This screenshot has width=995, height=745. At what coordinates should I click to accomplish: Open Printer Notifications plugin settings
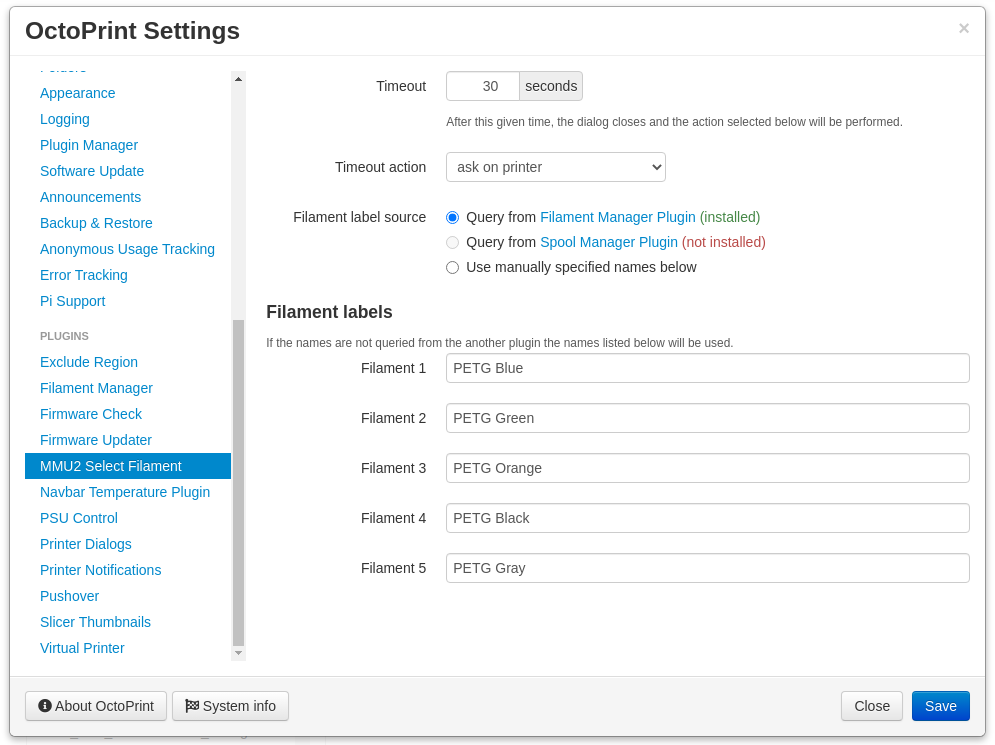(100, 570)
